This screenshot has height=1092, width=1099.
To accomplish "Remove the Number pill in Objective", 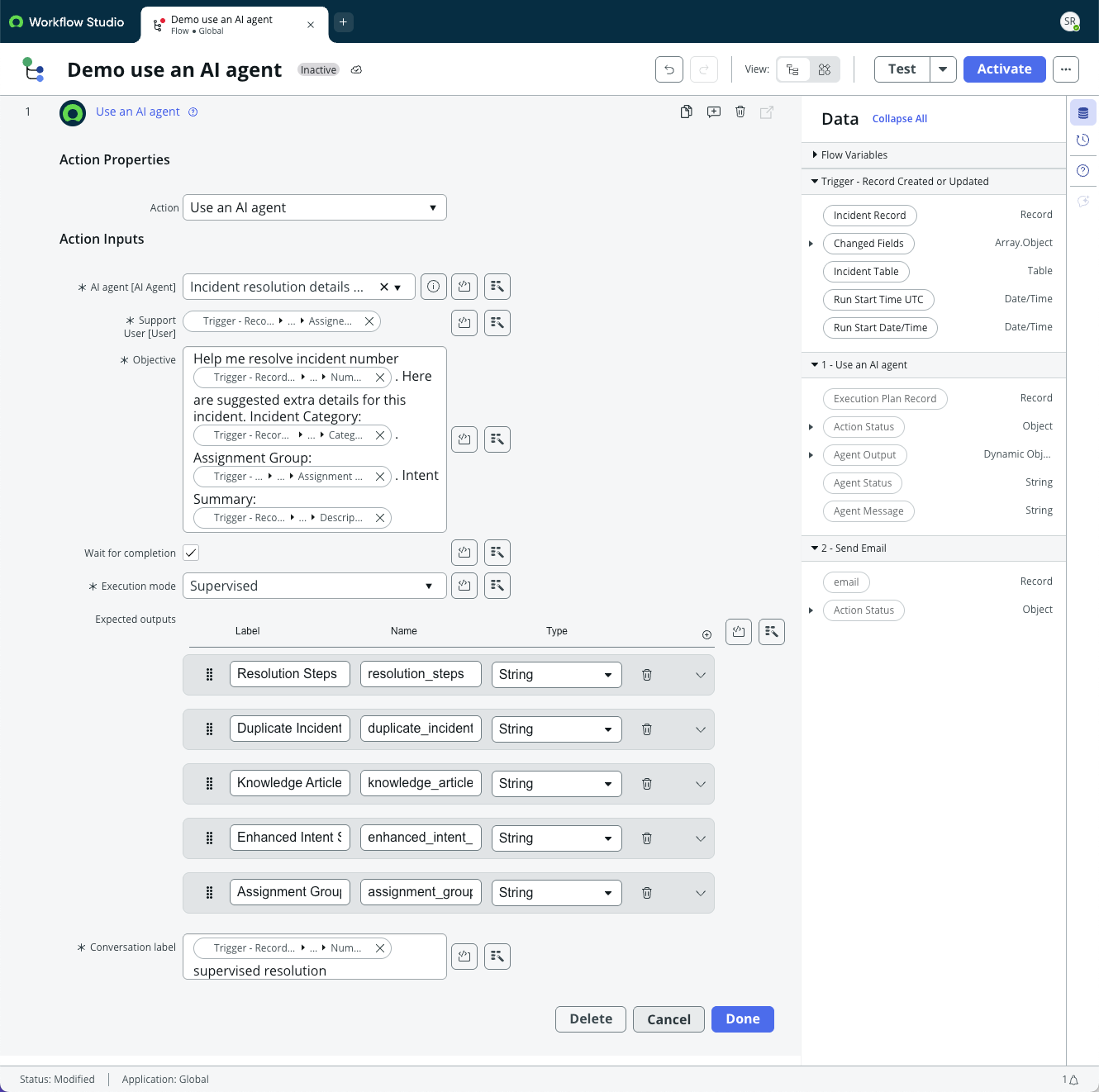I will [380, 377].
